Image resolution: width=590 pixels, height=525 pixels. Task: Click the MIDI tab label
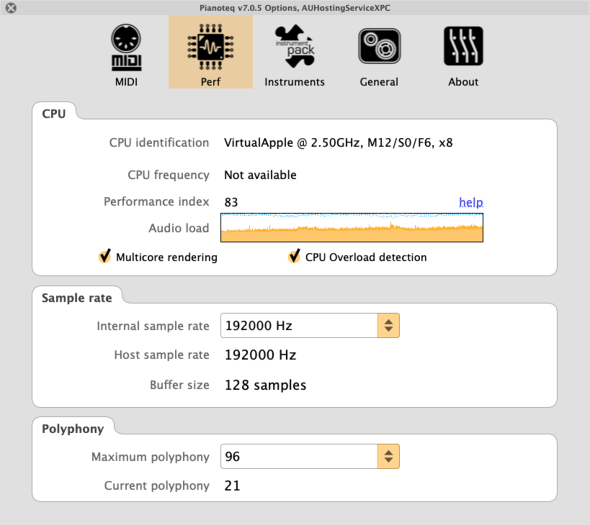click(x=126, y=82)
